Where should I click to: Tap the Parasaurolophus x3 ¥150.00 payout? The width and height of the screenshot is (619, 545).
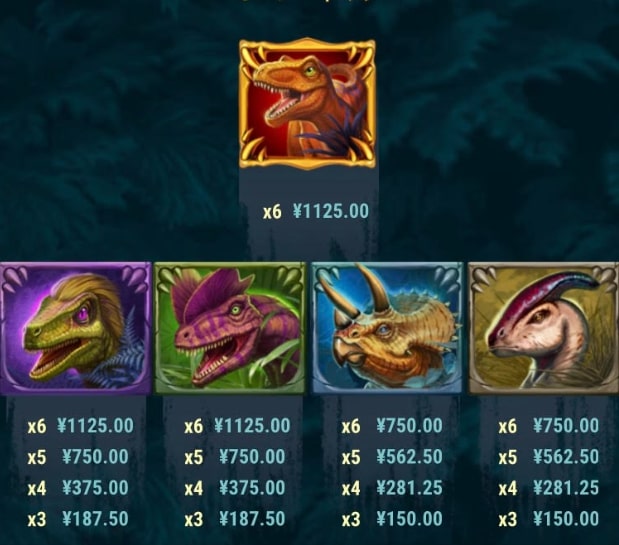(x=549, y=519)
